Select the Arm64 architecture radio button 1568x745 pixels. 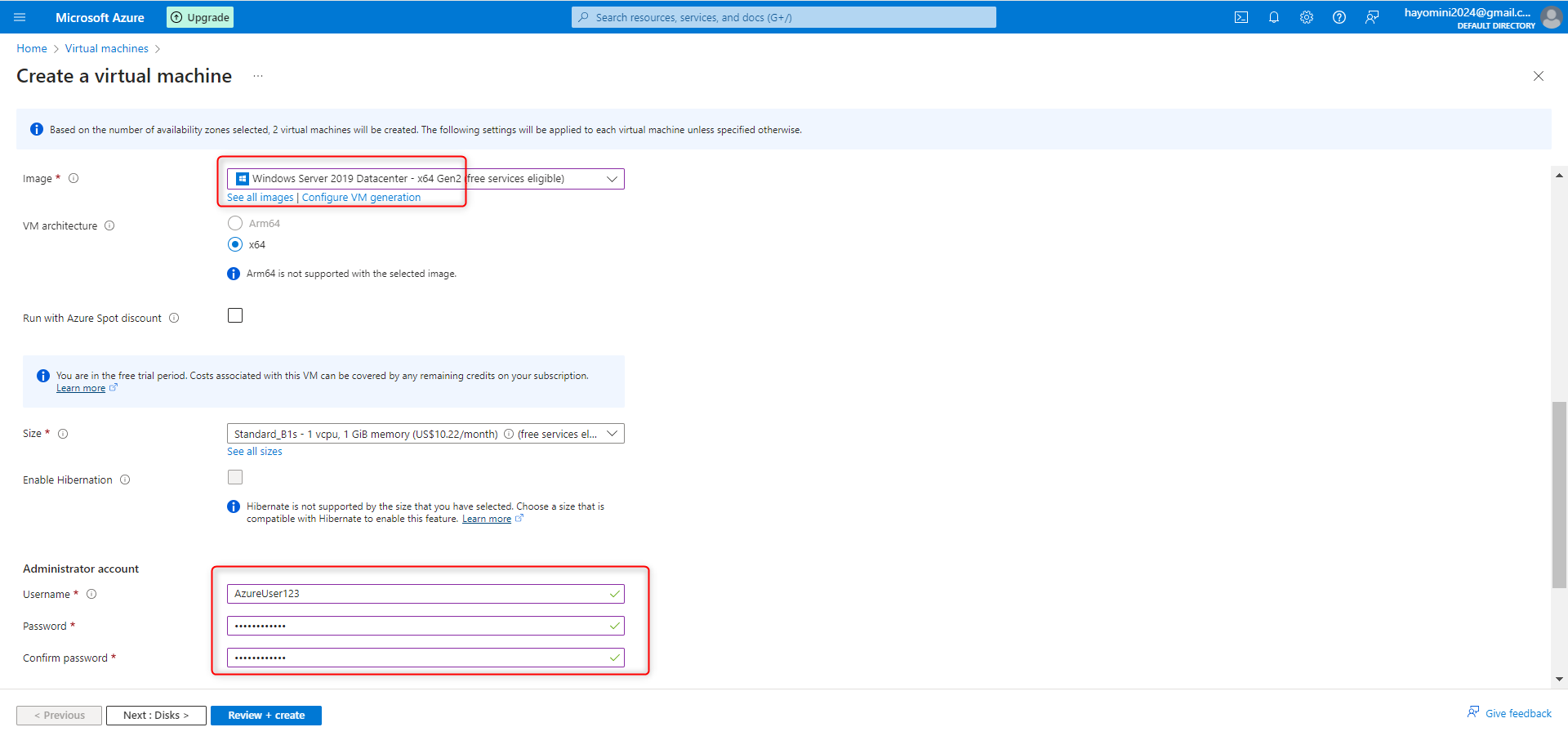235,223
